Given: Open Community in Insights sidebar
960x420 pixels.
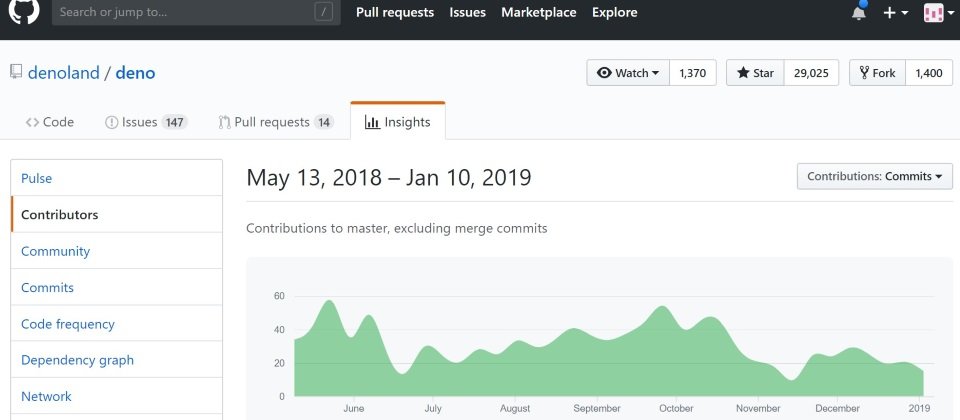Looking at the screenshot, I should point(116,251).
